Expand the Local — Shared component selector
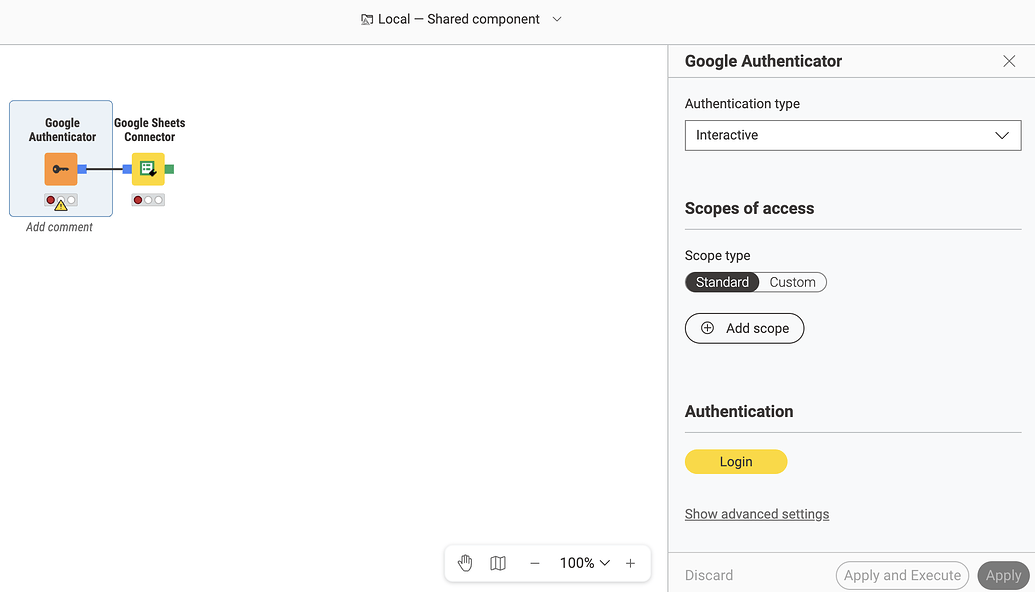 tap(556, 18)
